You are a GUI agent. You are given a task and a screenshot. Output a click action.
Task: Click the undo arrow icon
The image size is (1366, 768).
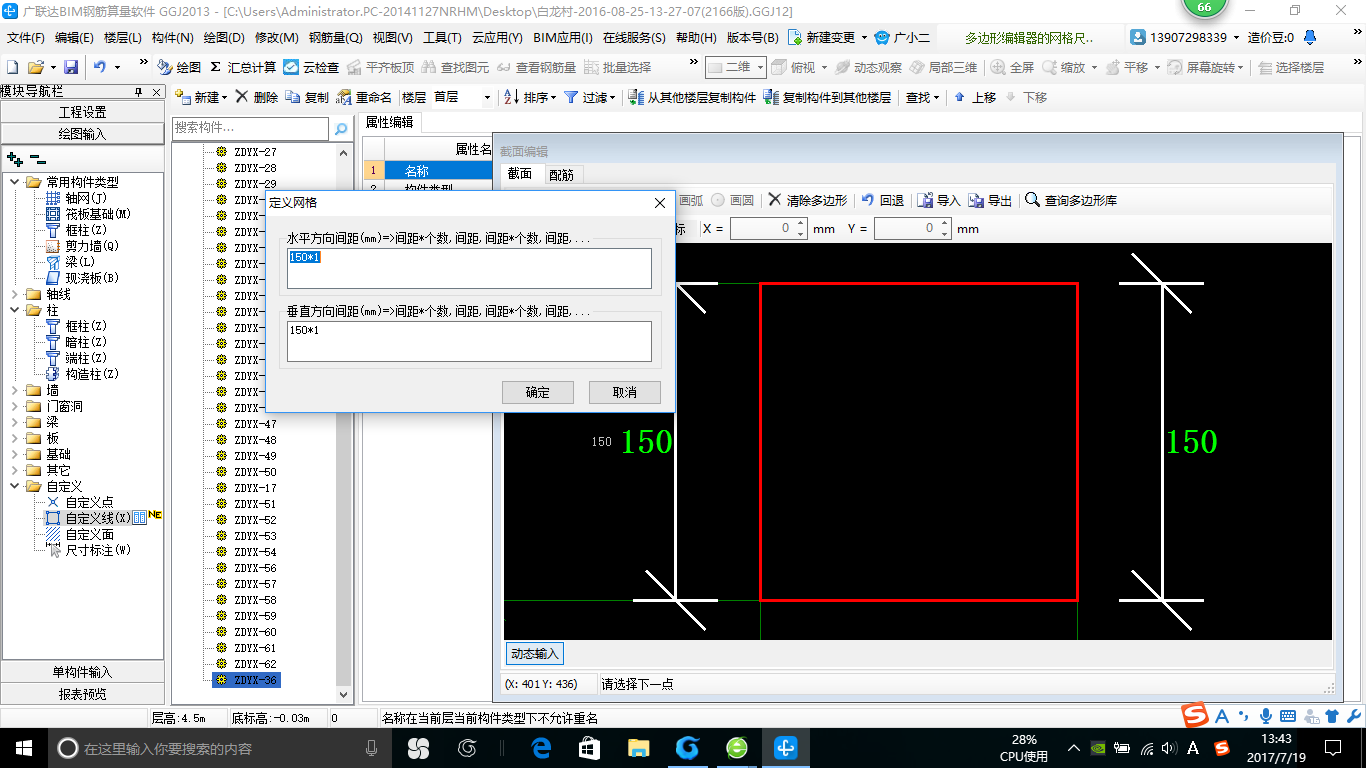click(100, 67)
